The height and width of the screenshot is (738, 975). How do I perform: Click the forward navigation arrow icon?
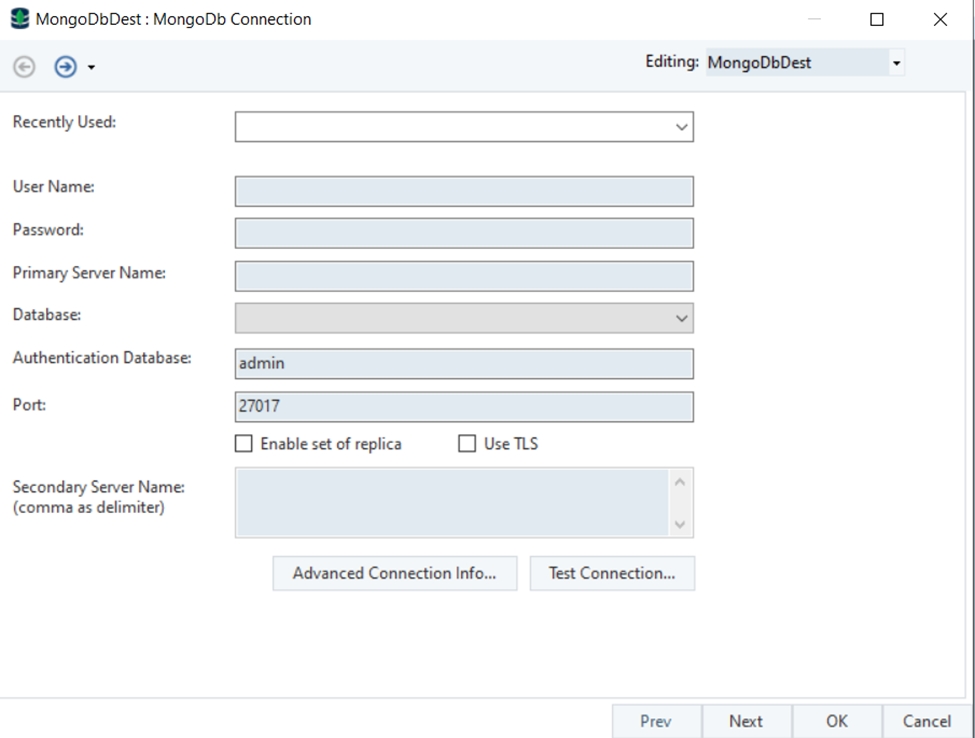[x=65, y=67]
